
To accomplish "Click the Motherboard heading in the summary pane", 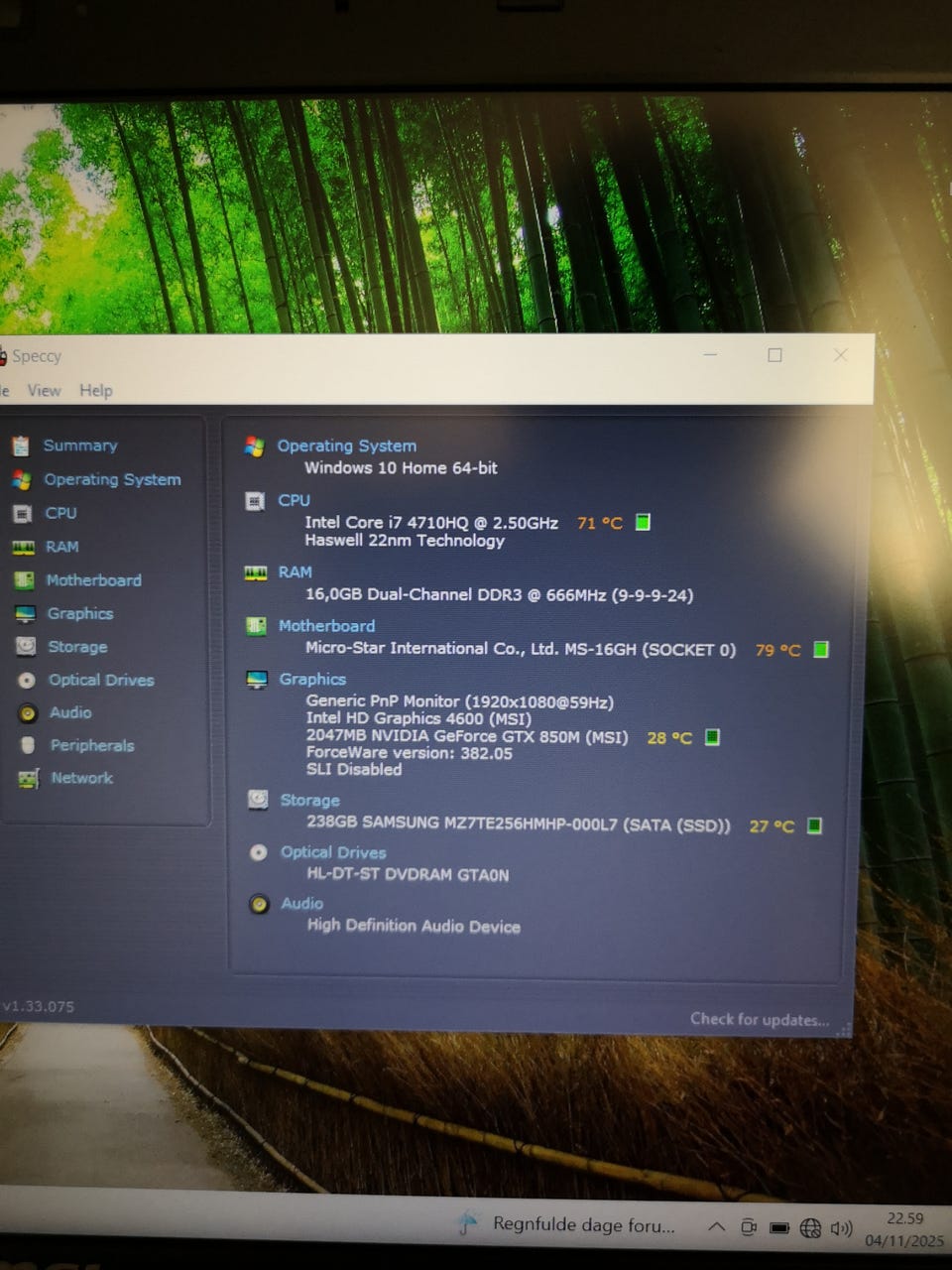I will pyautogui.click(x=326, y=626).
